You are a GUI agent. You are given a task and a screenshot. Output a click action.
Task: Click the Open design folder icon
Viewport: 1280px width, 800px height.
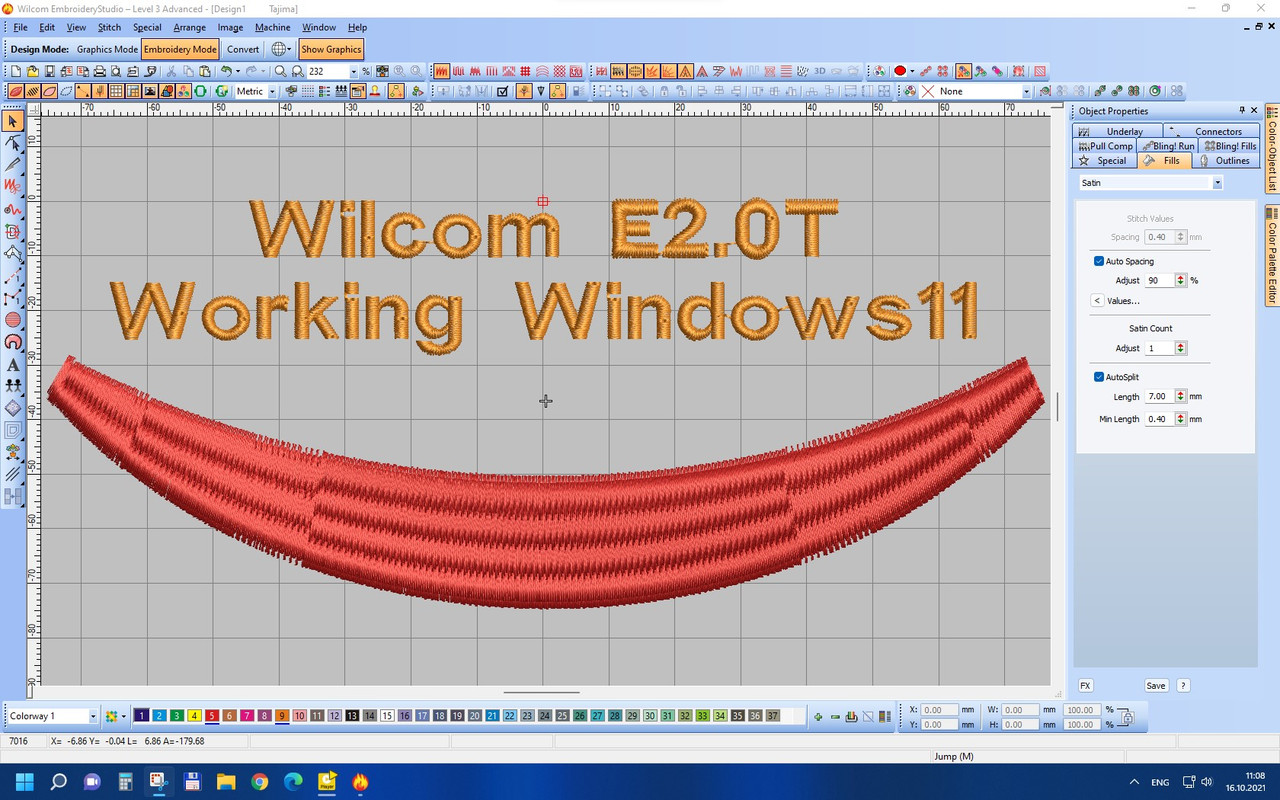click(33, 71)
